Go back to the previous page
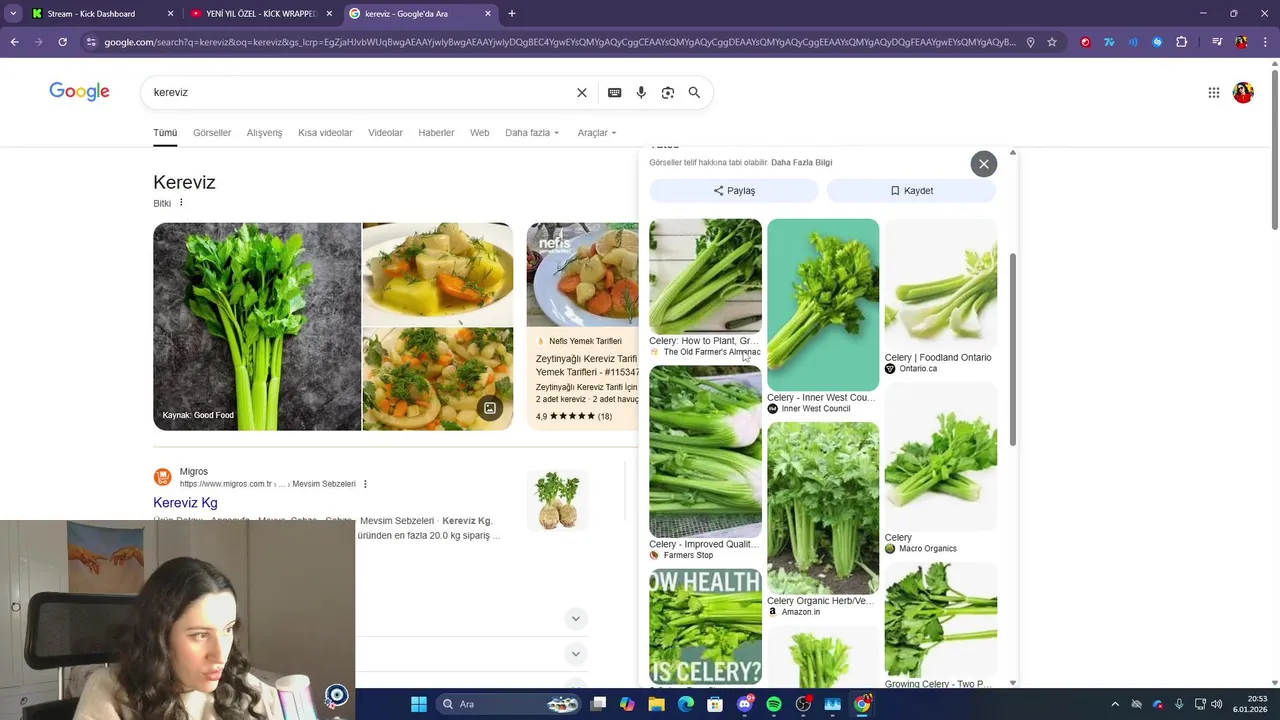 pyautogui.click(x=14, y=42)
